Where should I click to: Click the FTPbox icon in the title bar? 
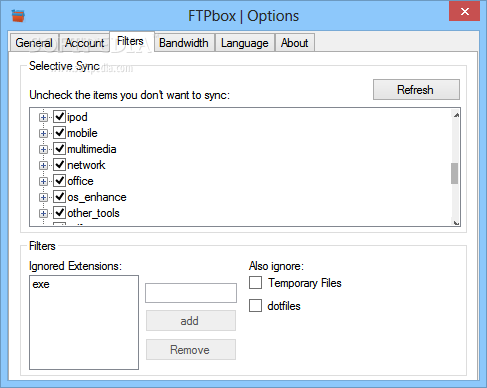tap(18, 16)
